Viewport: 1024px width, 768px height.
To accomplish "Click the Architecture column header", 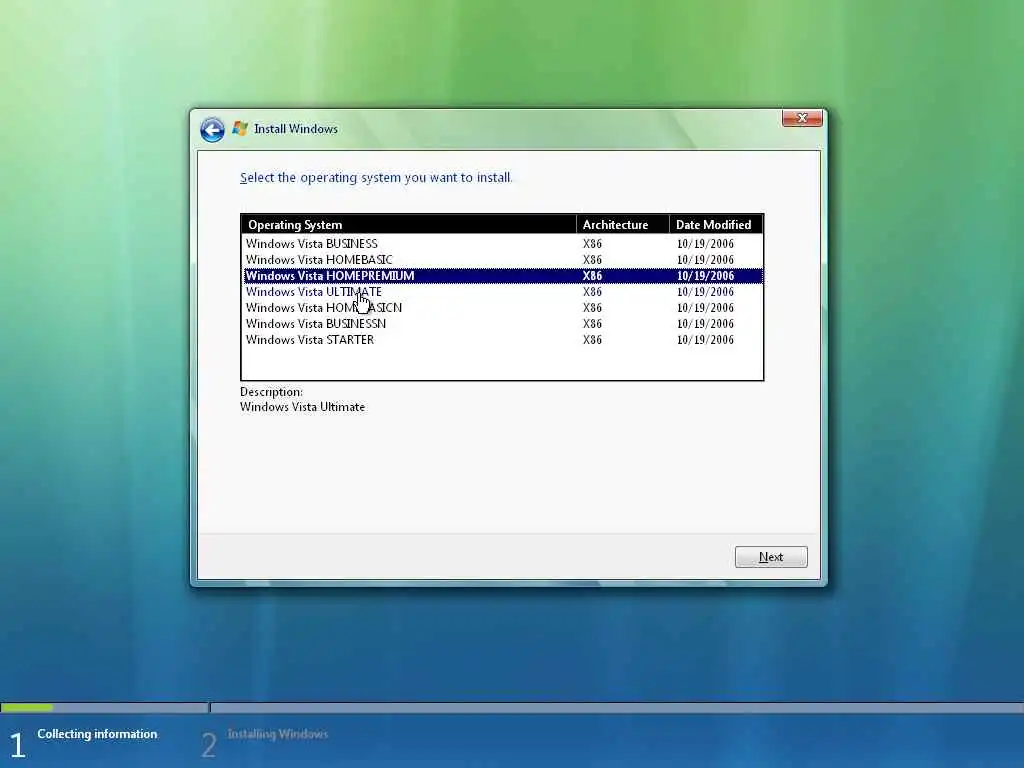I will coord(623,225).
